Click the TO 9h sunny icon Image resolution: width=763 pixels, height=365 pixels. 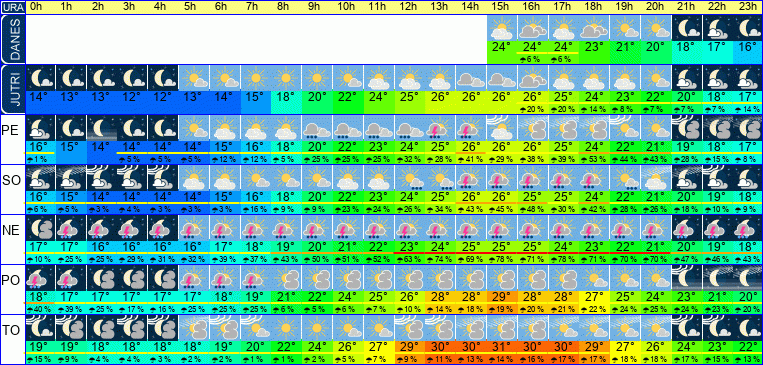click(317, 327)
